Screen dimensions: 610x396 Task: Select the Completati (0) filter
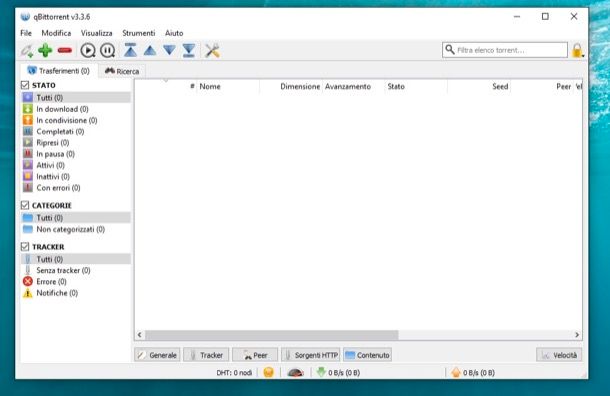[76, 131]
